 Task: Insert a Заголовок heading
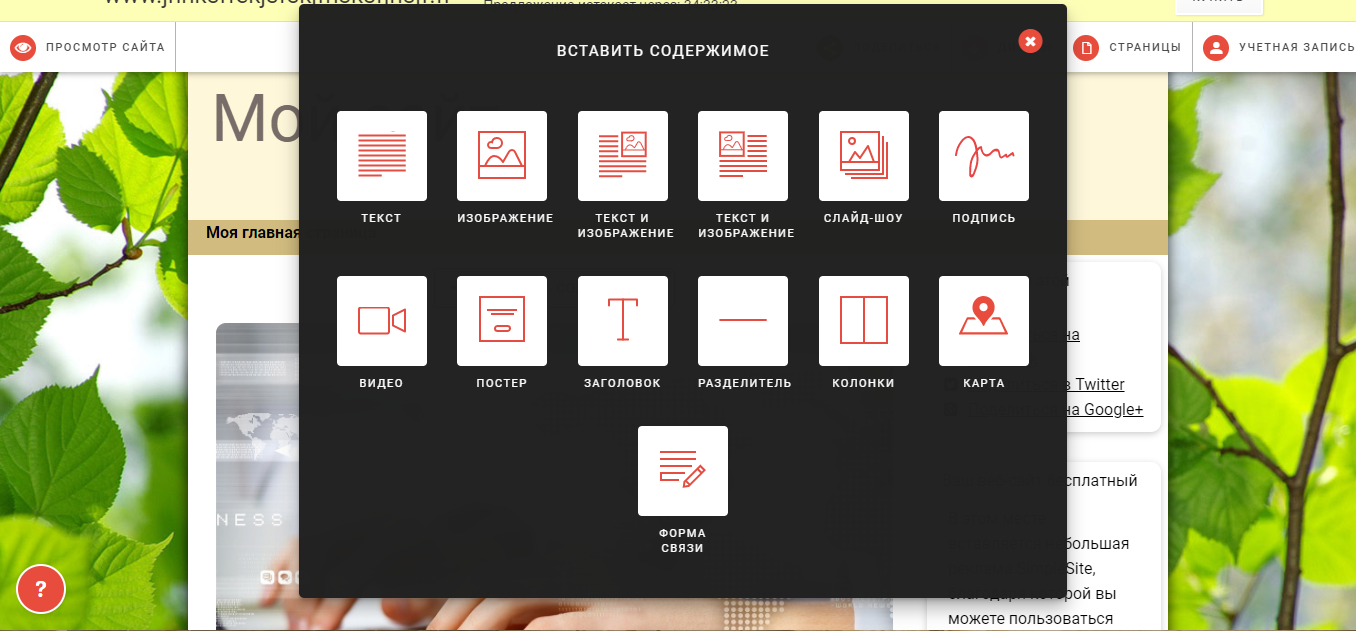(x=622, y=320)
